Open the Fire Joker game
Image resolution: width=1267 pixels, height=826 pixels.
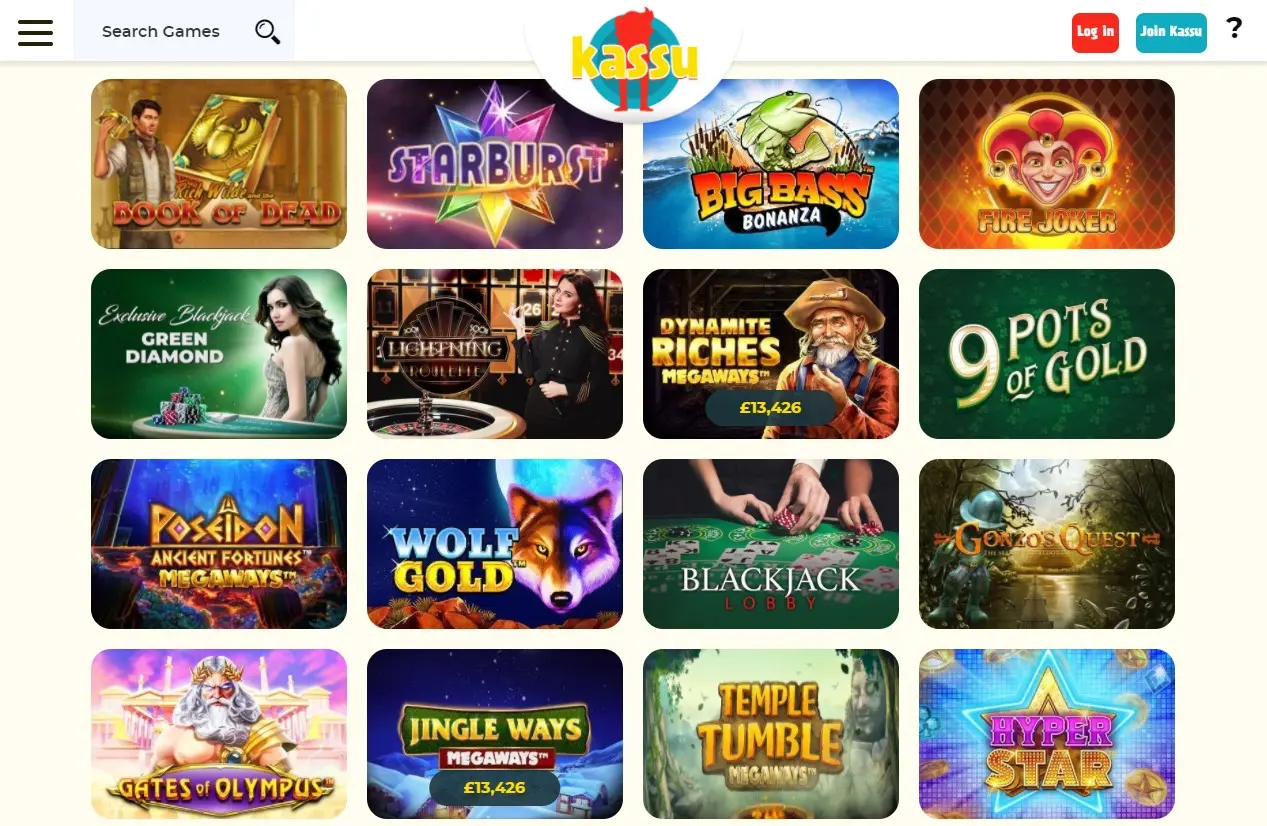pos(1047,164)
